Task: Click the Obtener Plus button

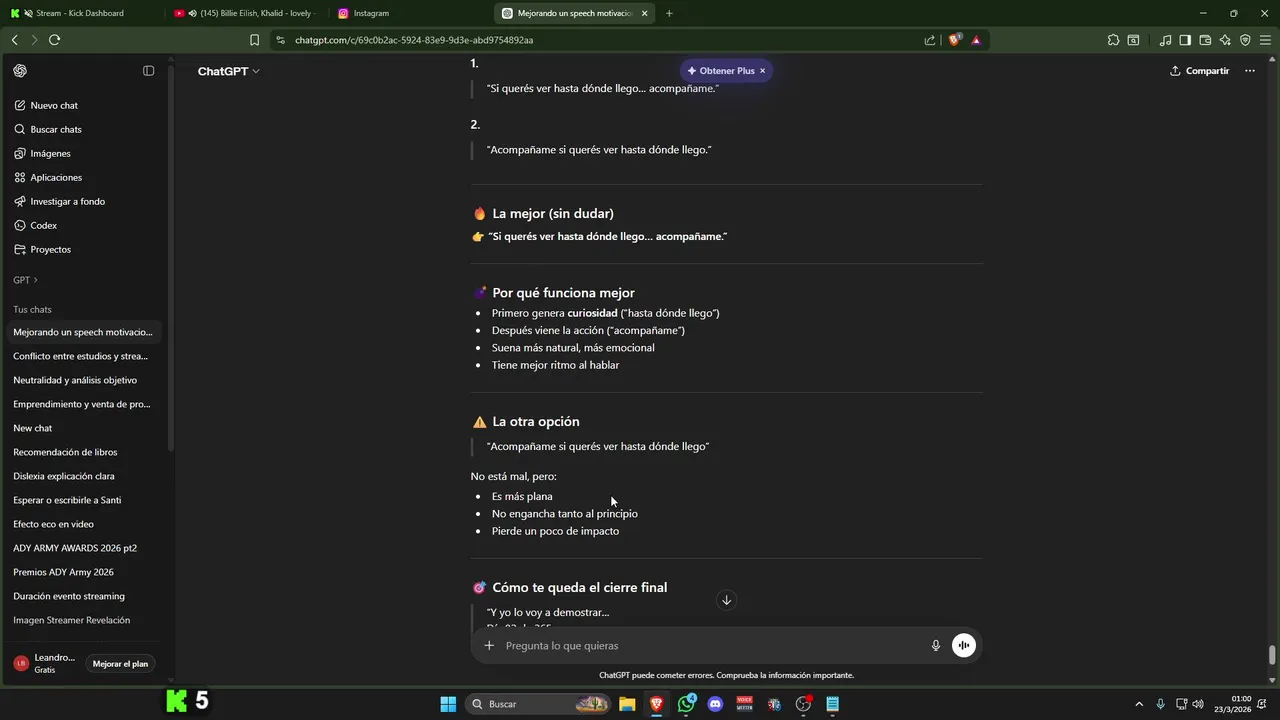Action: (x=720, y=71)
